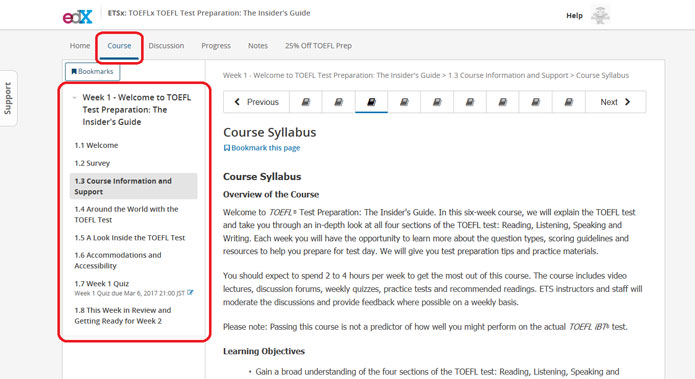Open the eighth unit book icon
Viewport: 695px width, 379px height.
pyautogui.click(x=535, y=102)
